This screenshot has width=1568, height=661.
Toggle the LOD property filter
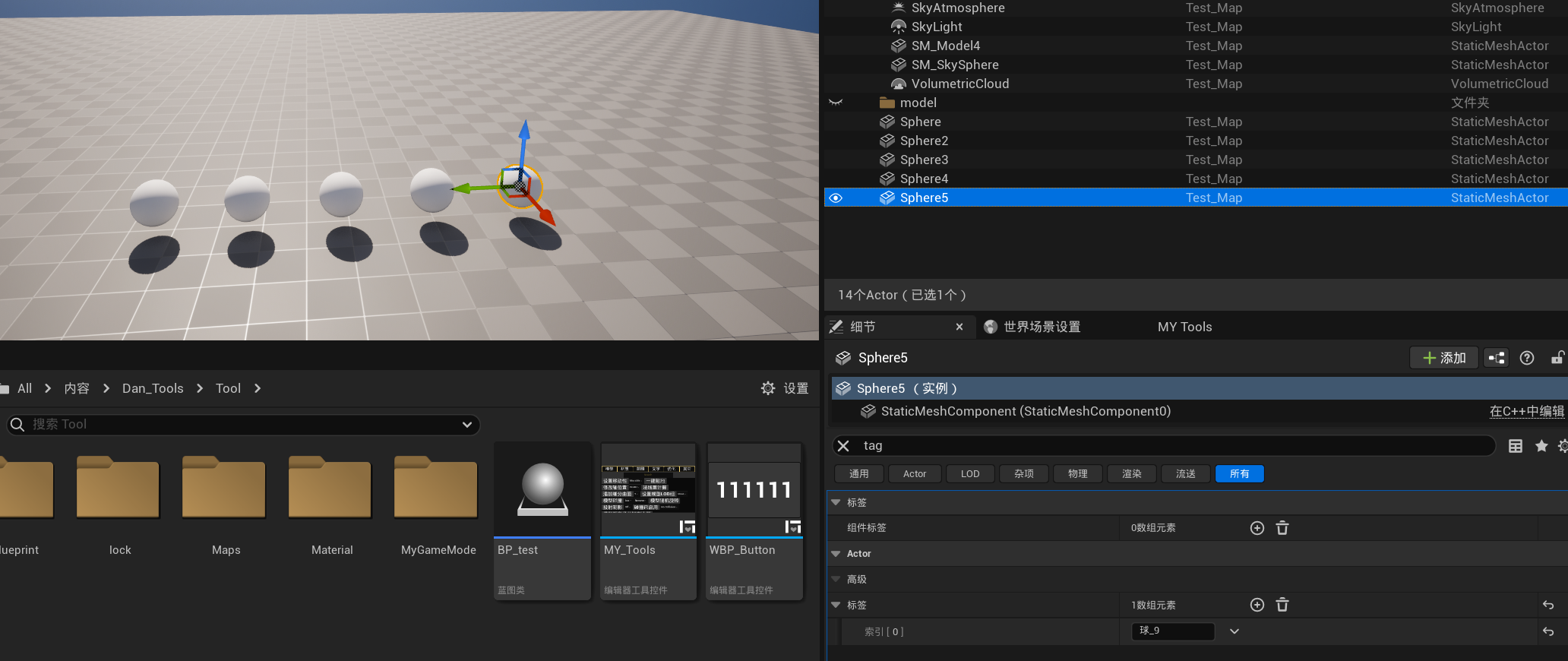click(970, 474)
